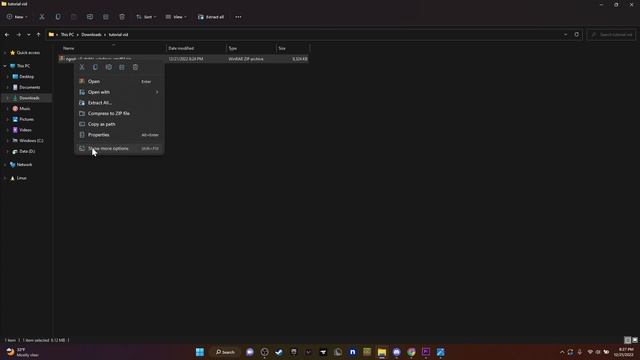This screenshot has height=360, width=640.
Task: Select Pictures in the sidebar
Action: [26, 119]
